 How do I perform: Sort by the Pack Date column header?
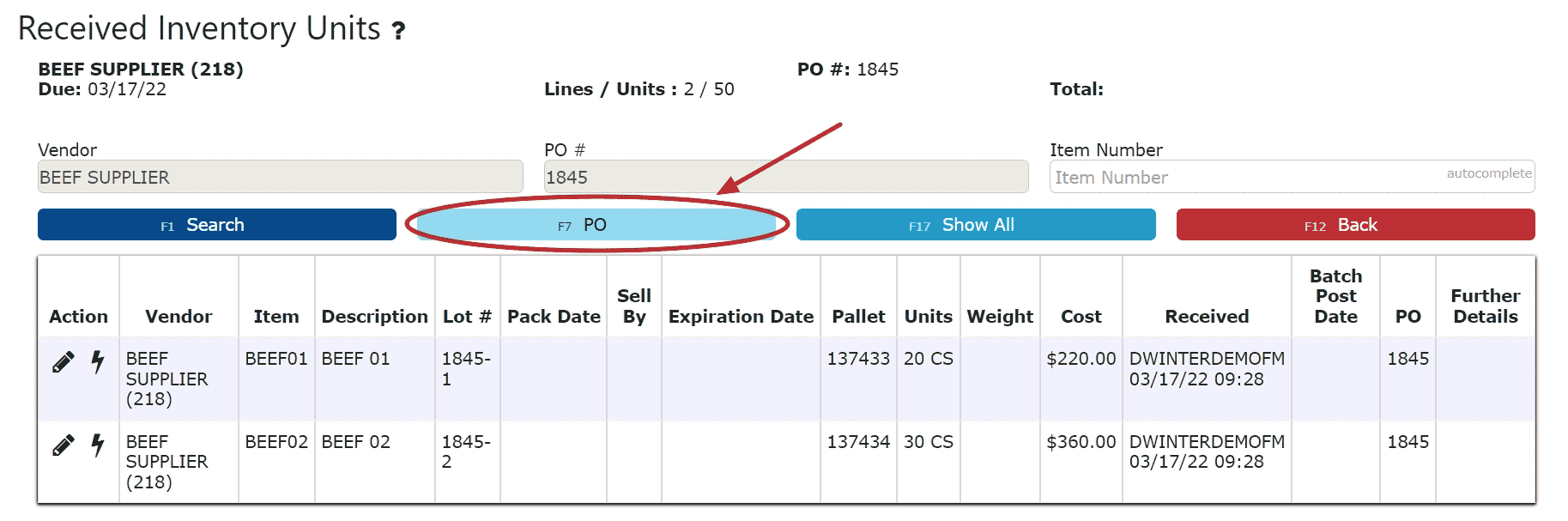tap(554, 317)
